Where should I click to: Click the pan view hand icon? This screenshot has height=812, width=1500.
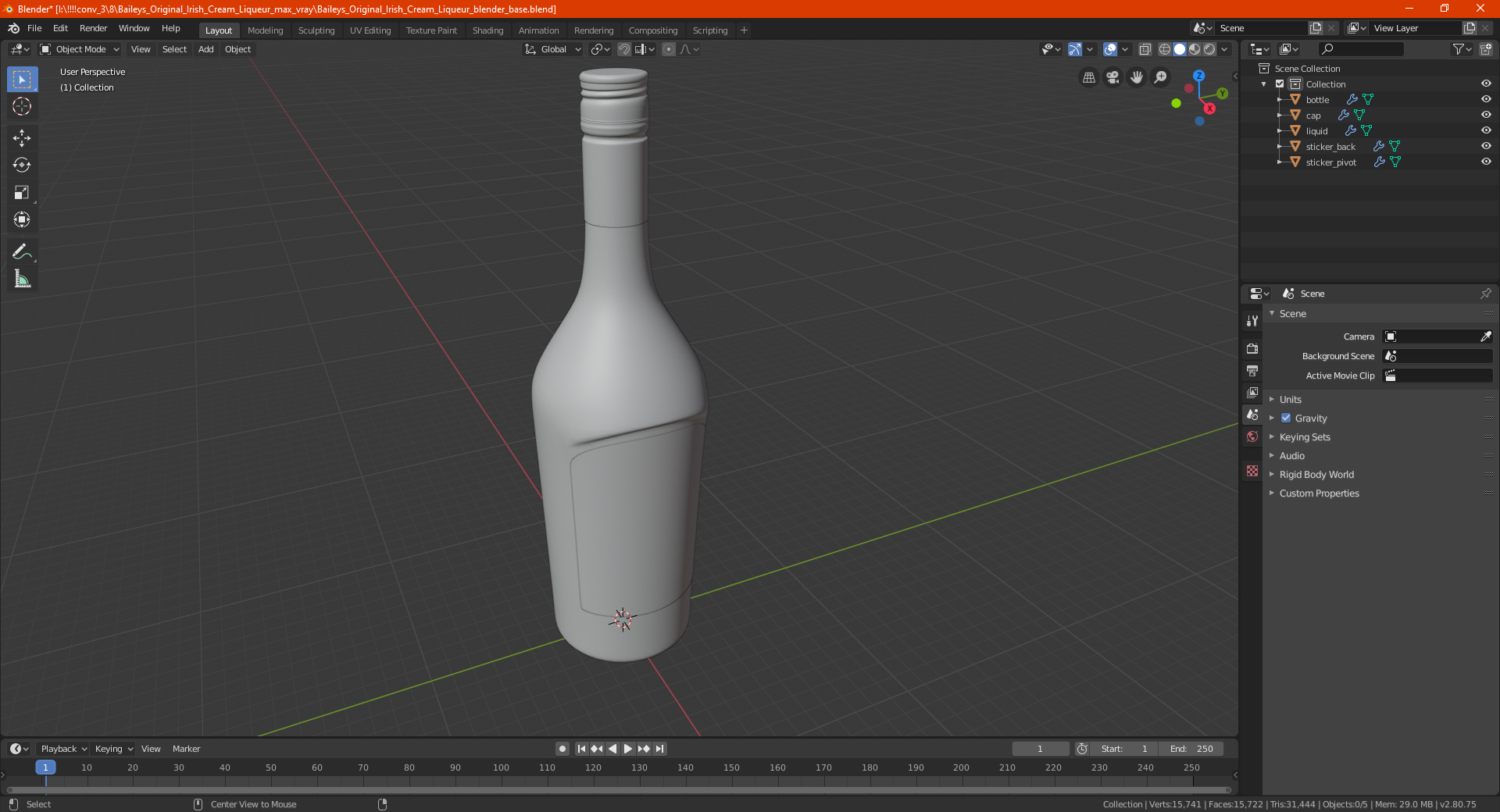1137,77
